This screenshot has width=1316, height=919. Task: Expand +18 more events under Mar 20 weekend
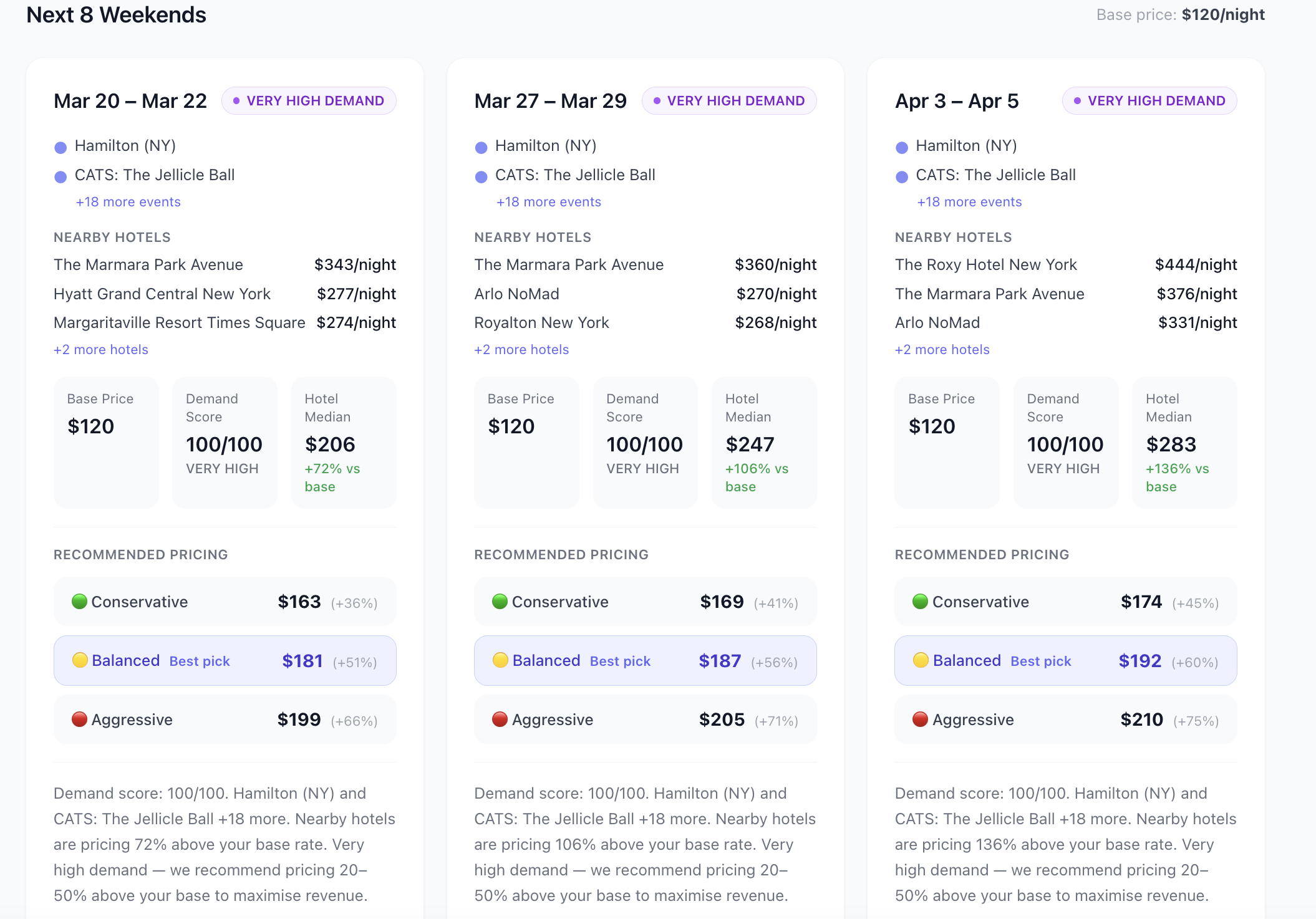click(x=128, y=201)
